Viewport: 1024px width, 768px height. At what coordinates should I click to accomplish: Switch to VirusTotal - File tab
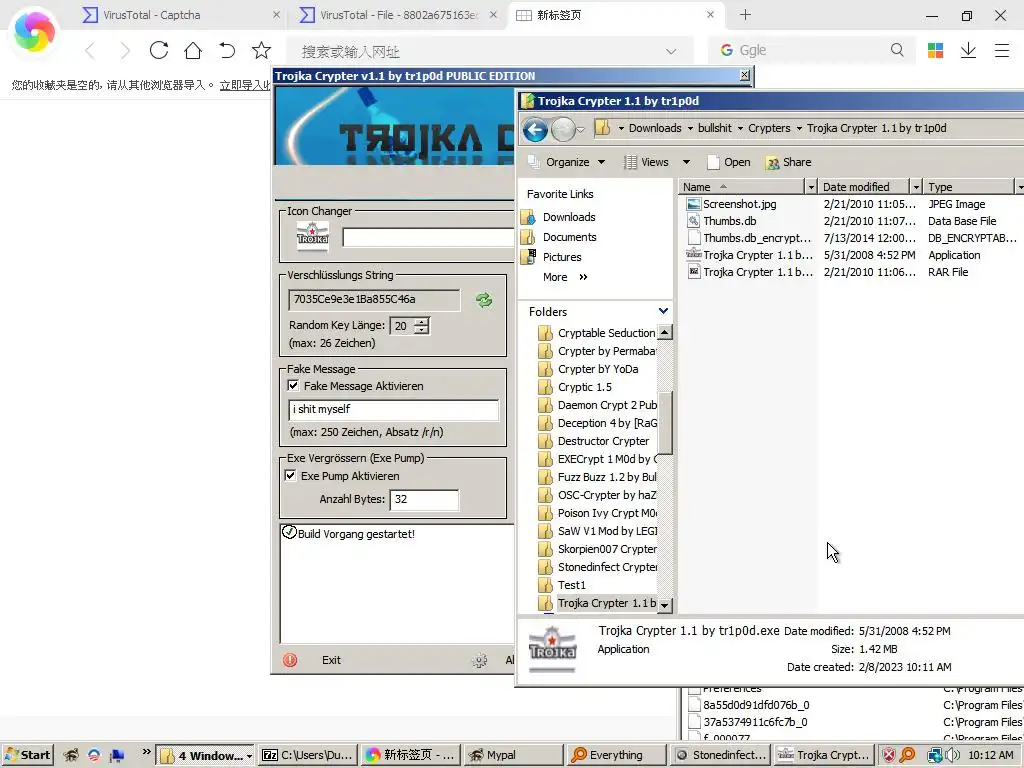[x=398, y=15]
